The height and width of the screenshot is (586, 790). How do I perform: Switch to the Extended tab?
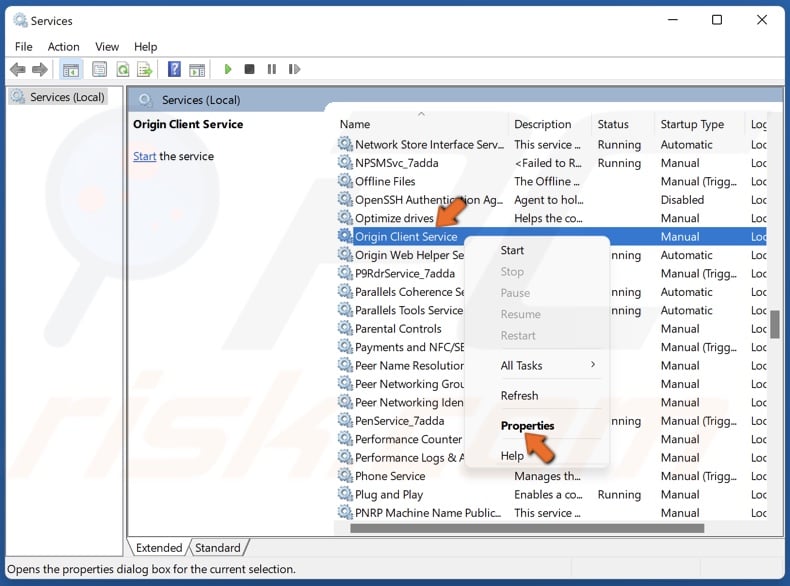click(159, 548)
